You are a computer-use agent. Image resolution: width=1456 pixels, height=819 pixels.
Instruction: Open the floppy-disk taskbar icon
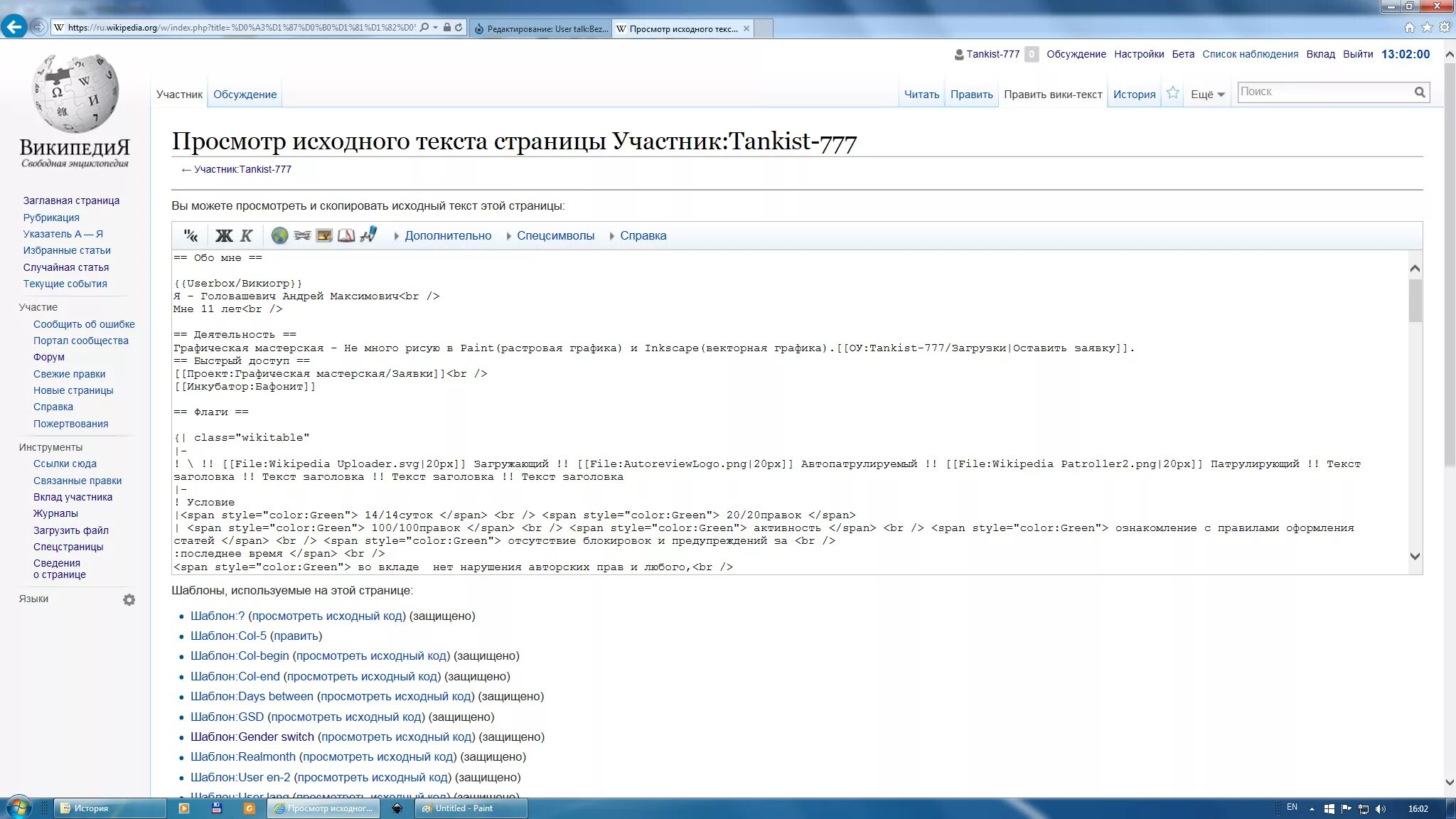pyautogui.click(x=217, y=808)
